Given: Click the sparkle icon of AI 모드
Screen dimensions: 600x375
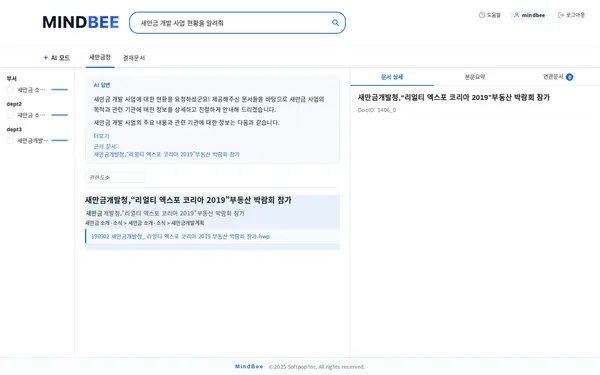Looking at the screenshot, I should [x=46, y=57].
